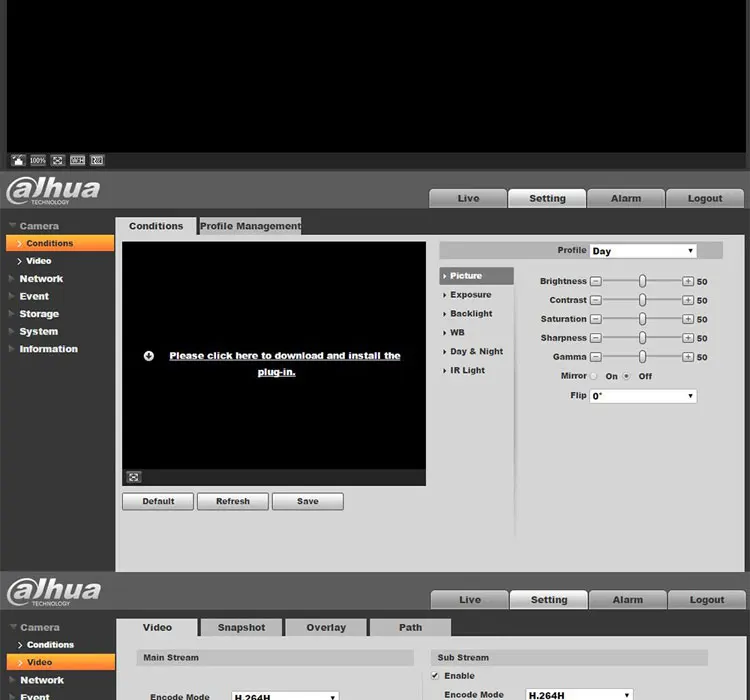Click the Dahua logo on the Video page header
This screenshot has height=700, width=750.
tap(54, 592)
